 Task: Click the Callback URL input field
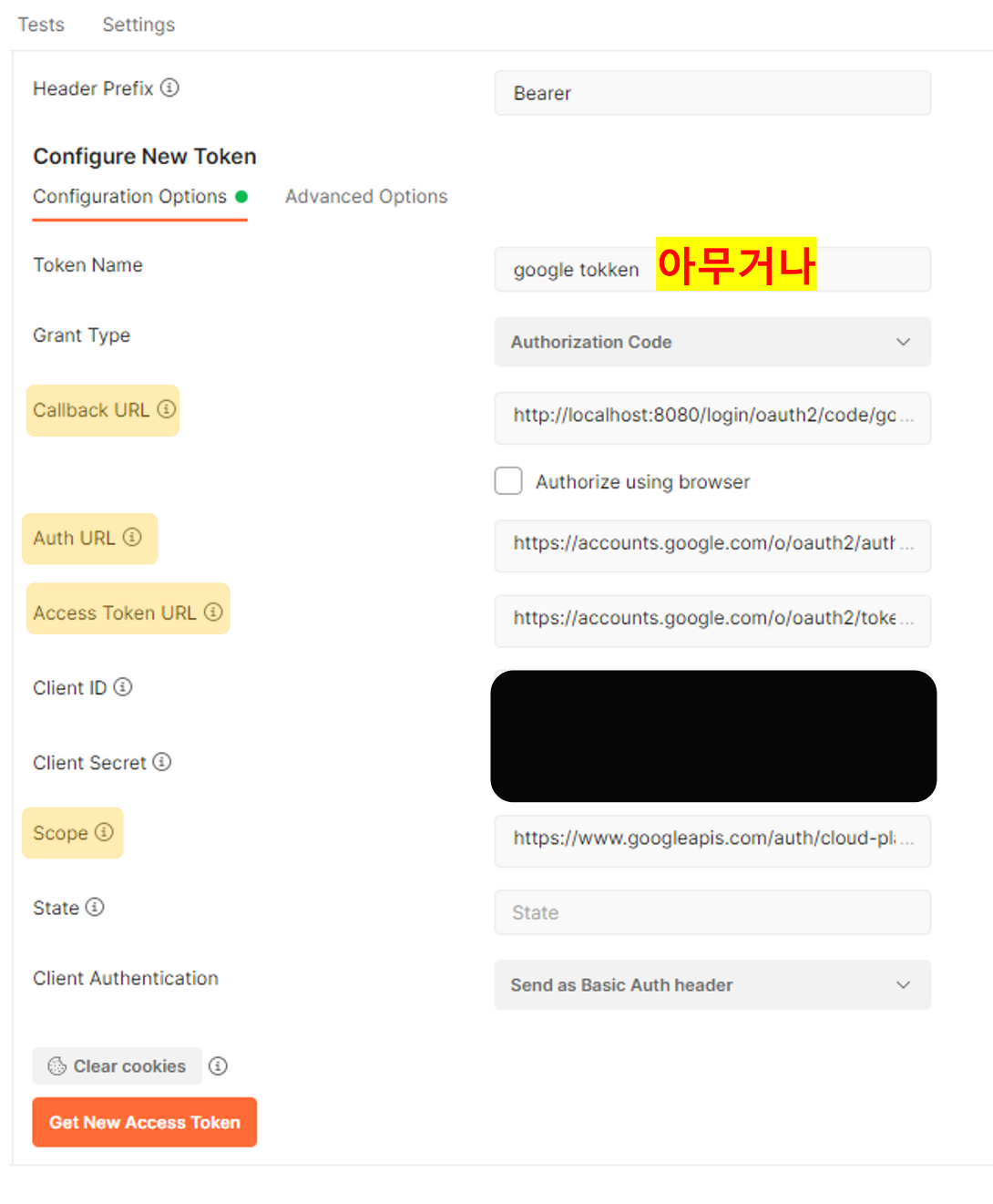coord(712,417)
